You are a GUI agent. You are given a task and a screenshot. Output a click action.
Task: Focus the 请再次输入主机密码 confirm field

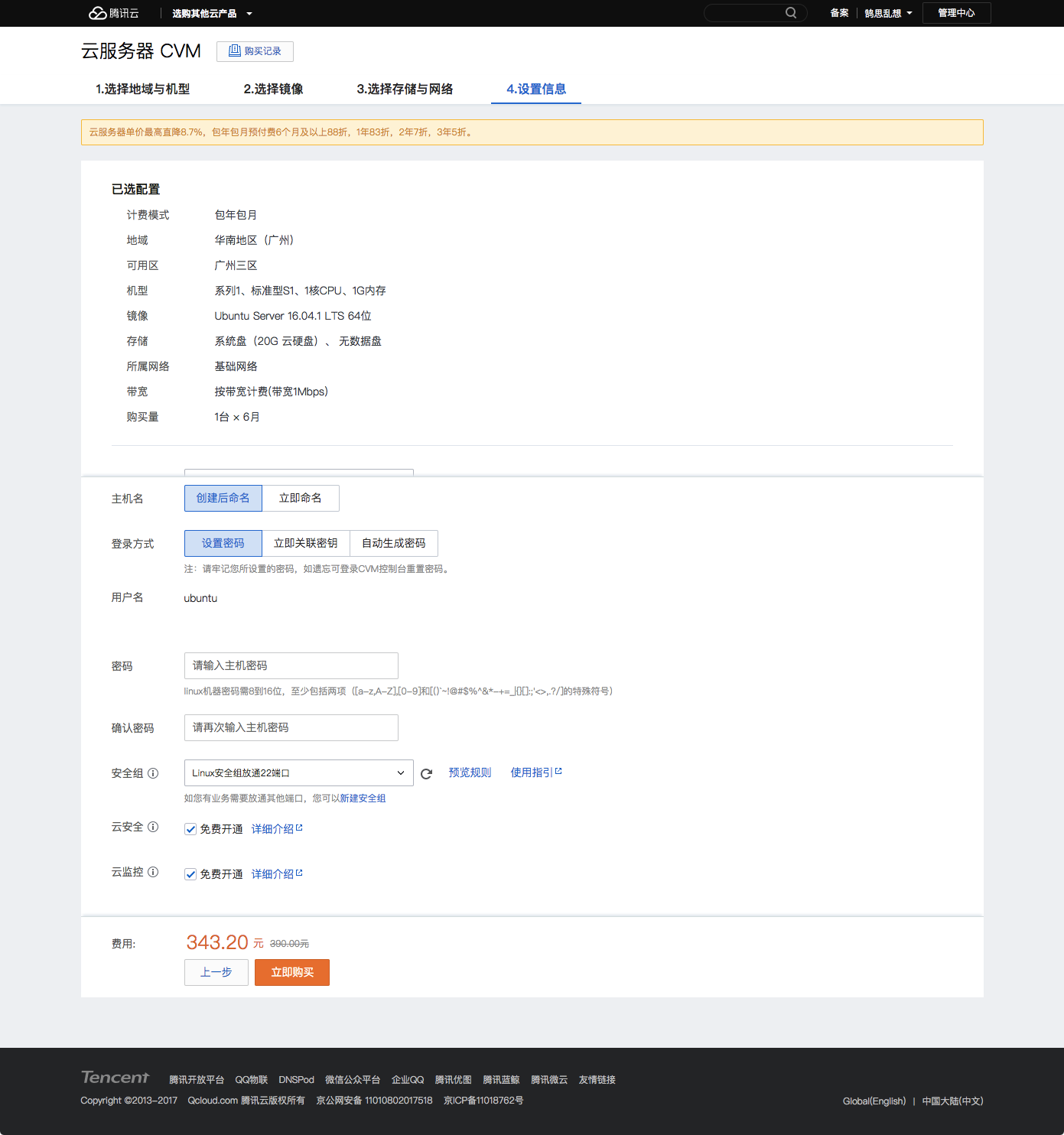(291, 727)
